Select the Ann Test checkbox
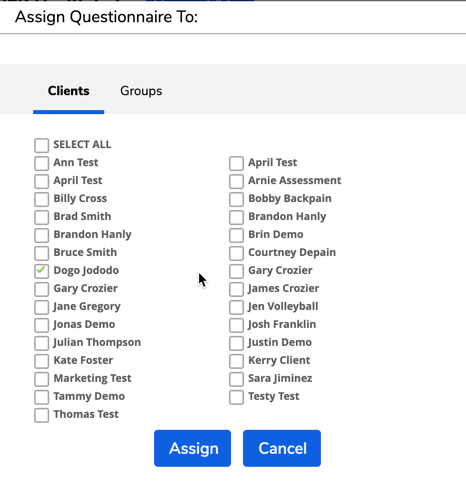Image resolution: width=466 pixels, height=486 pixels. click(41, 163)
